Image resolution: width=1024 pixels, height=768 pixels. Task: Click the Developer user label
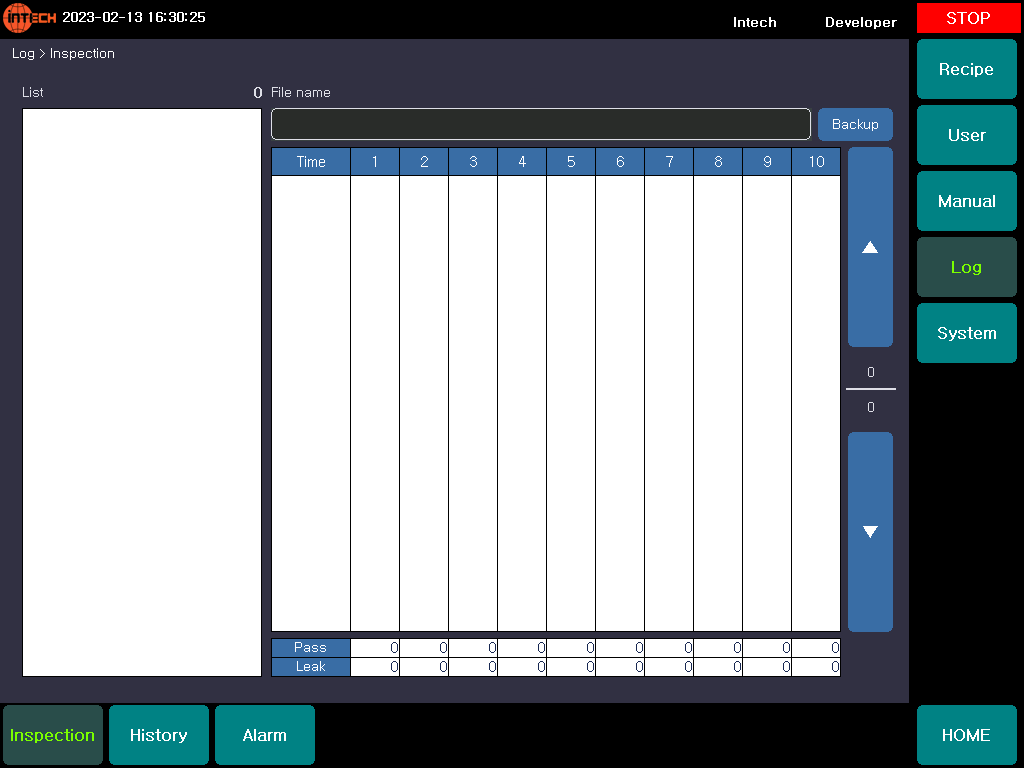coord(860,22)
